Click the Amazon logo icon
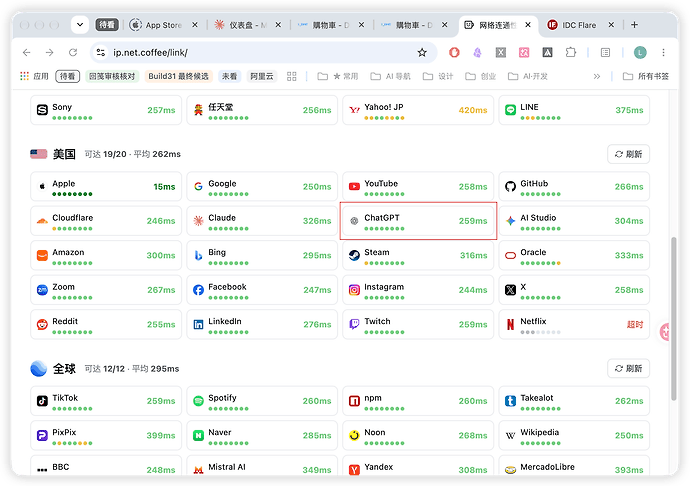 click(x=42, y=256)
